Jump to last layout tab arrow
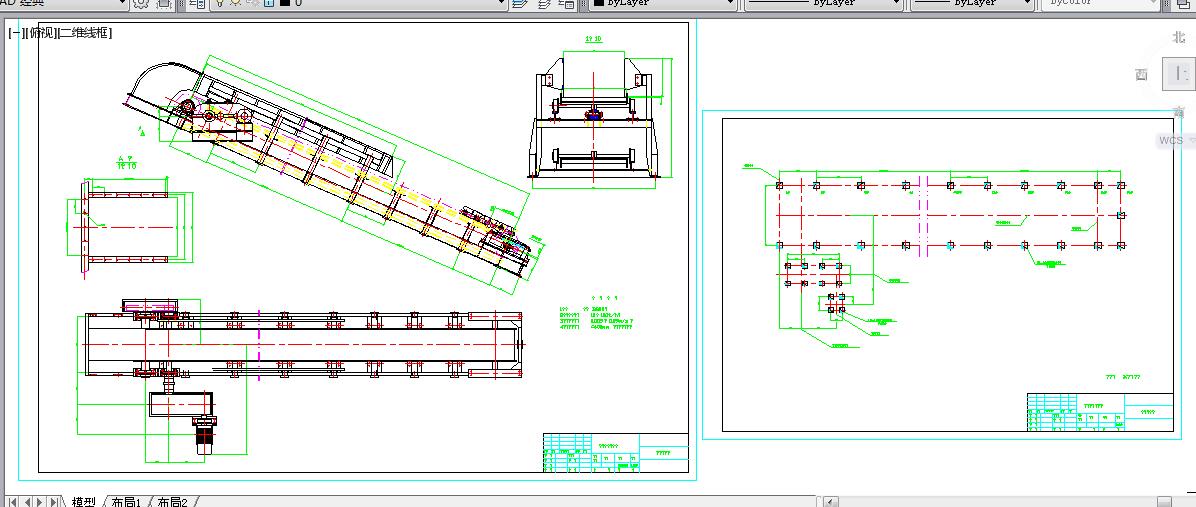Image resolution: width=1196 pixels, height=507 pixels. (x=54, y=502)
